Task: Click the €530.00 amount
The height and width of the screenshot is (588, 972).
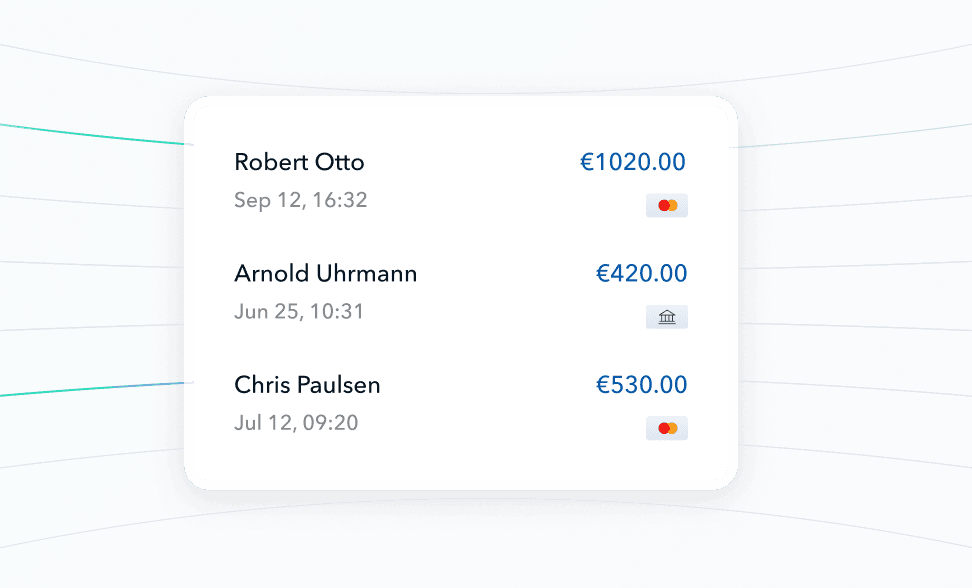Action: 641,385
